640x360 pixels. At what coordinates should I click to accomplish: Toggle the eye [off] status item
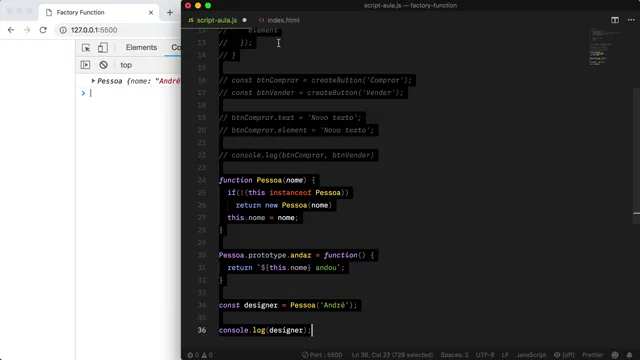coord(564,355)
